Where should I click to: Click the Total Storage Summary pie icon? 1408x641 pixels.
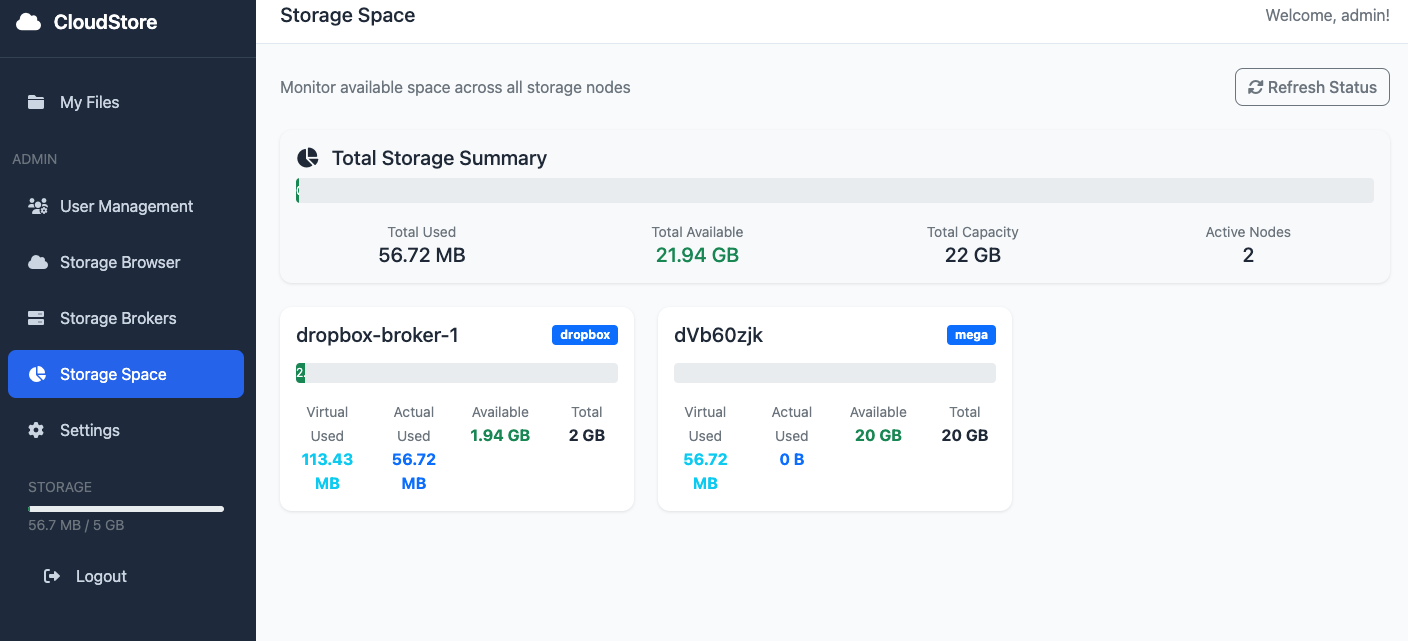click(x=308, y=158)
